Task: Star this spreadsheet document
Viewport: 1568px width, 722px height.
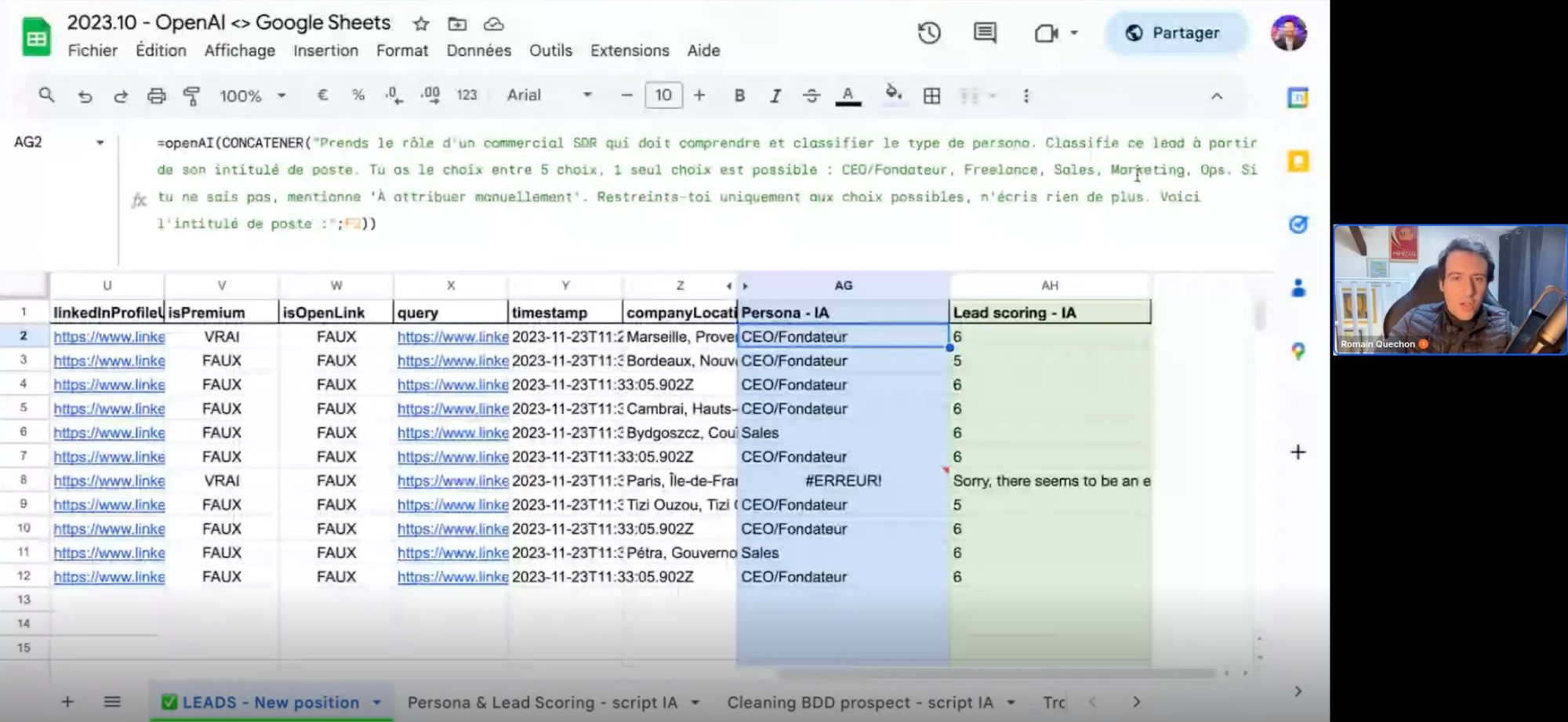Action: point(421,24)
